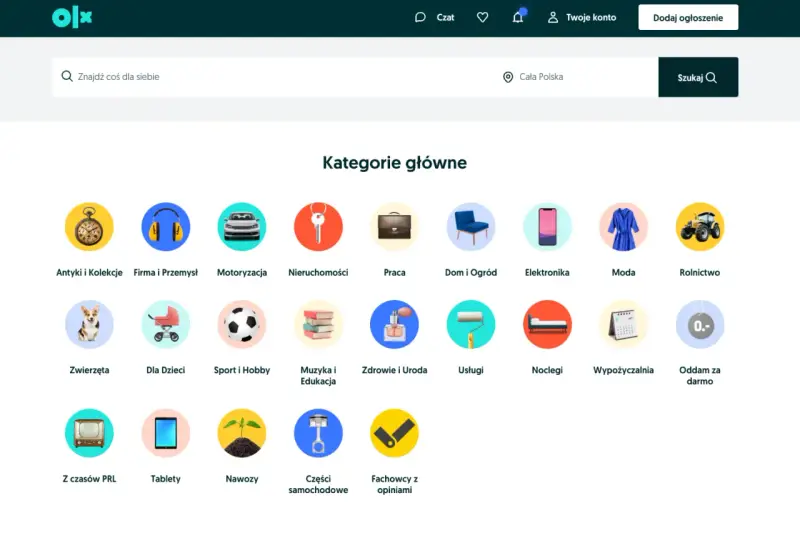Select Z czasów PRL television icon
Viewport: 800px width, 543px height.
coord(89,433)
